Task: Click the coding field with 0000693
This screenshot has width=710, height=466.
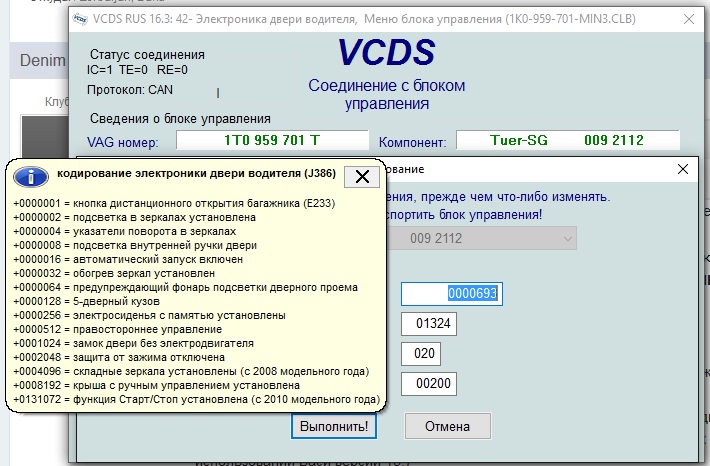Action: pyautogui.click(x=452, y=293)
